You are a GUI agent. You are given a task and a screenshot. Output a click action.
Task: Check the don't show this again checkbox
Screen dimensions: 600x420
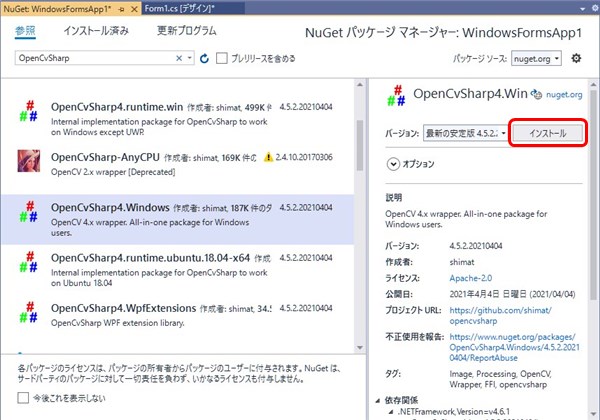(x=23, y=398)
